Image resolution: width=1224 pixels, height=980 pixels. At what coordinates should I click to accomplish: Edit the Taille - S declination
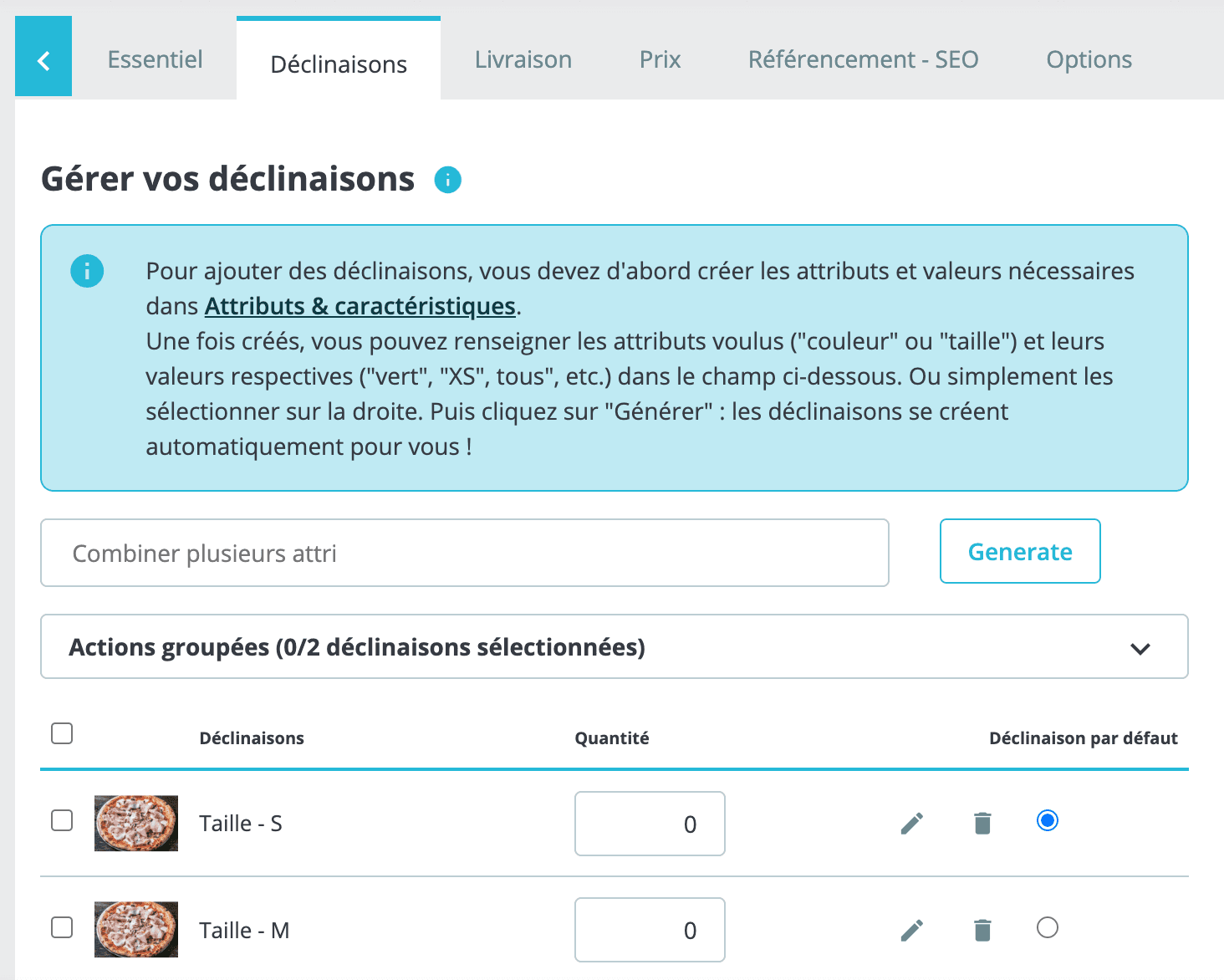pyautogui.click(x=912, y=823)
